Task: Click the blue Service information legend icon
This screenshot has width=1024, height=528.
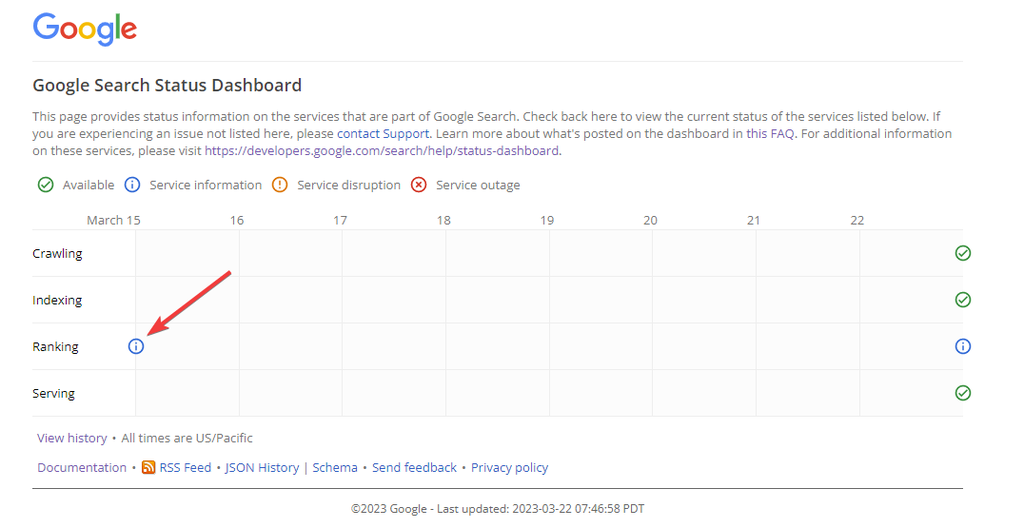Action: 132,185
